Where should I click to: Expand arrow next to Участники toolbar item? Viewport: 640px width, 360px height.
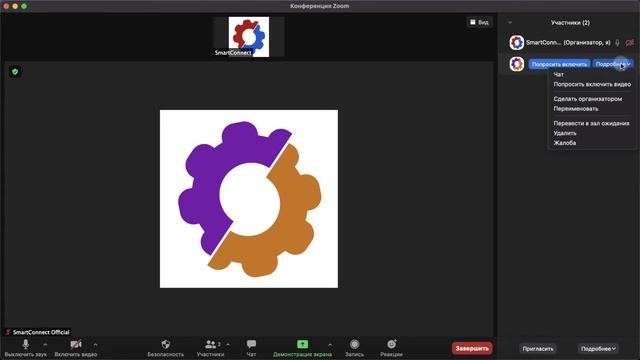coord(228,345)
